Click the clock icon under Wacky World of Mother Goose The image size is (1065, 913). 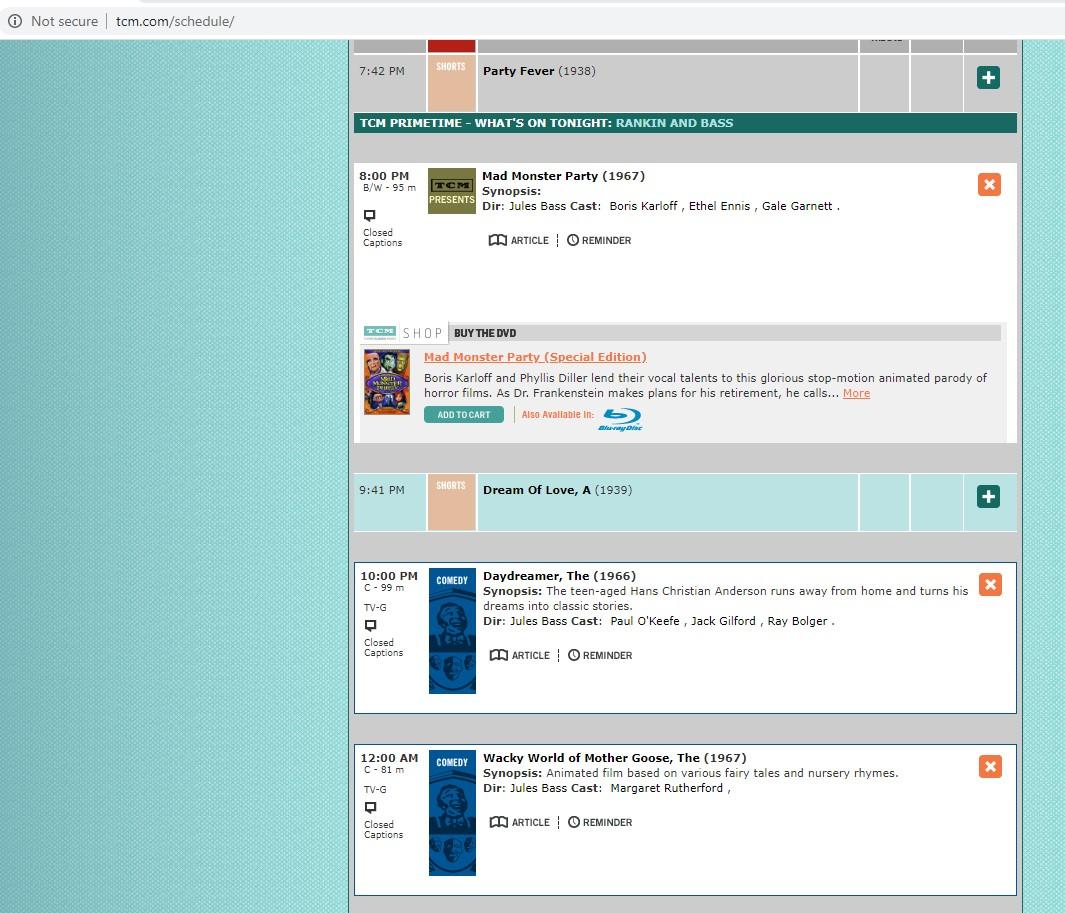[x=574, y=822]
